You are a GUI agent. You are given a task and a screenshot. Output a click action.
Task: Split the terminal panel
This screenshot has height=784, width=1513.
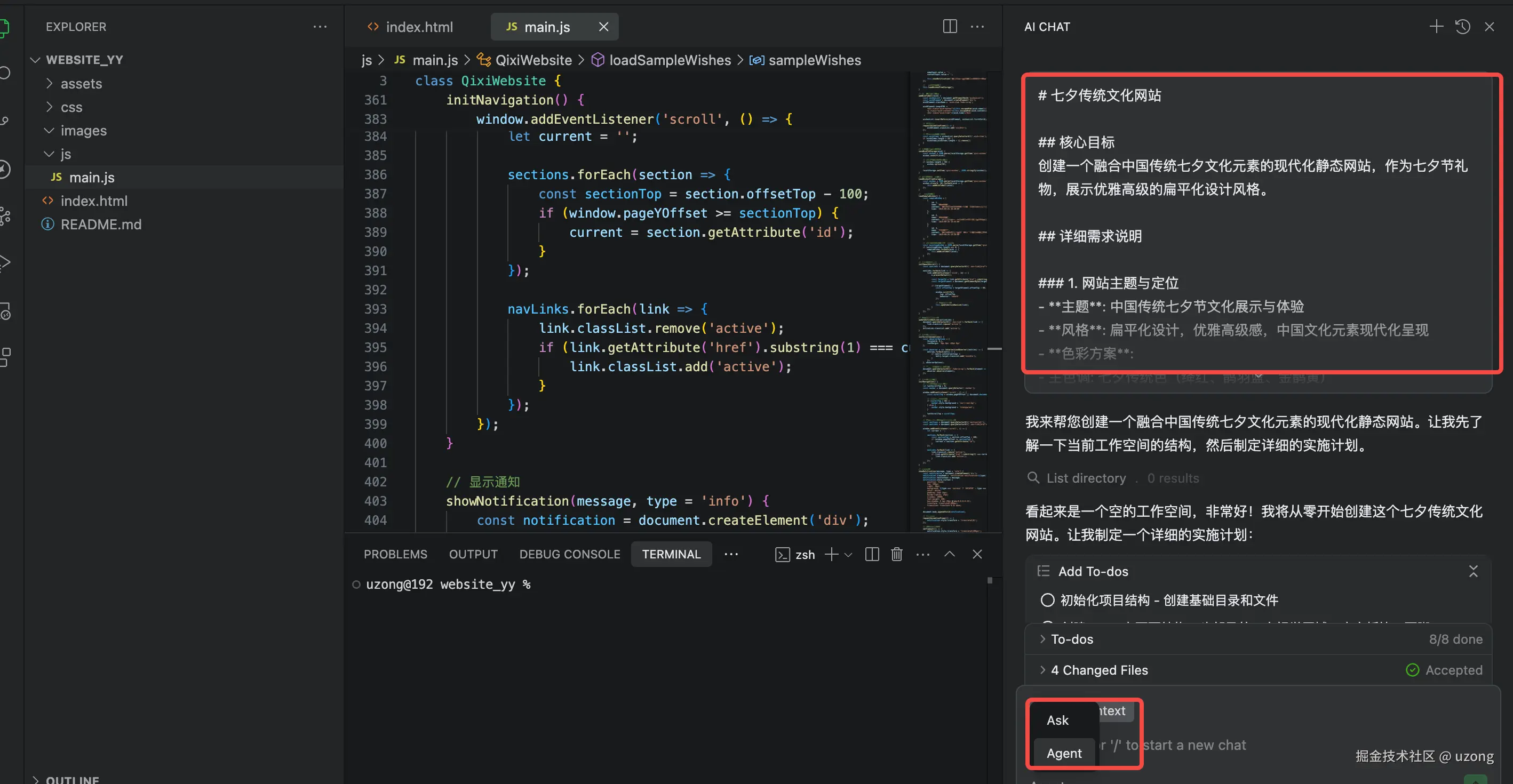tap(872, 554)
